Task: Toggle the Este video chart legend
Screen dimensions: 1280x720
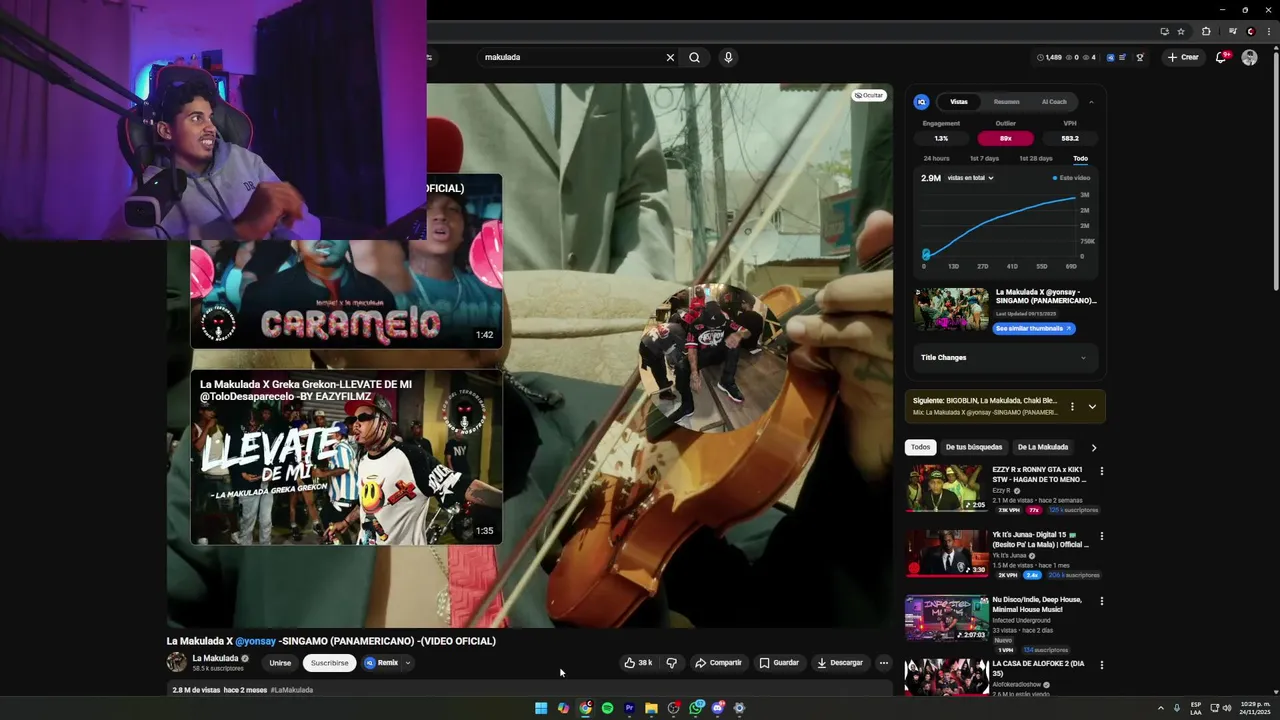Action: (x=1071, y=178)
